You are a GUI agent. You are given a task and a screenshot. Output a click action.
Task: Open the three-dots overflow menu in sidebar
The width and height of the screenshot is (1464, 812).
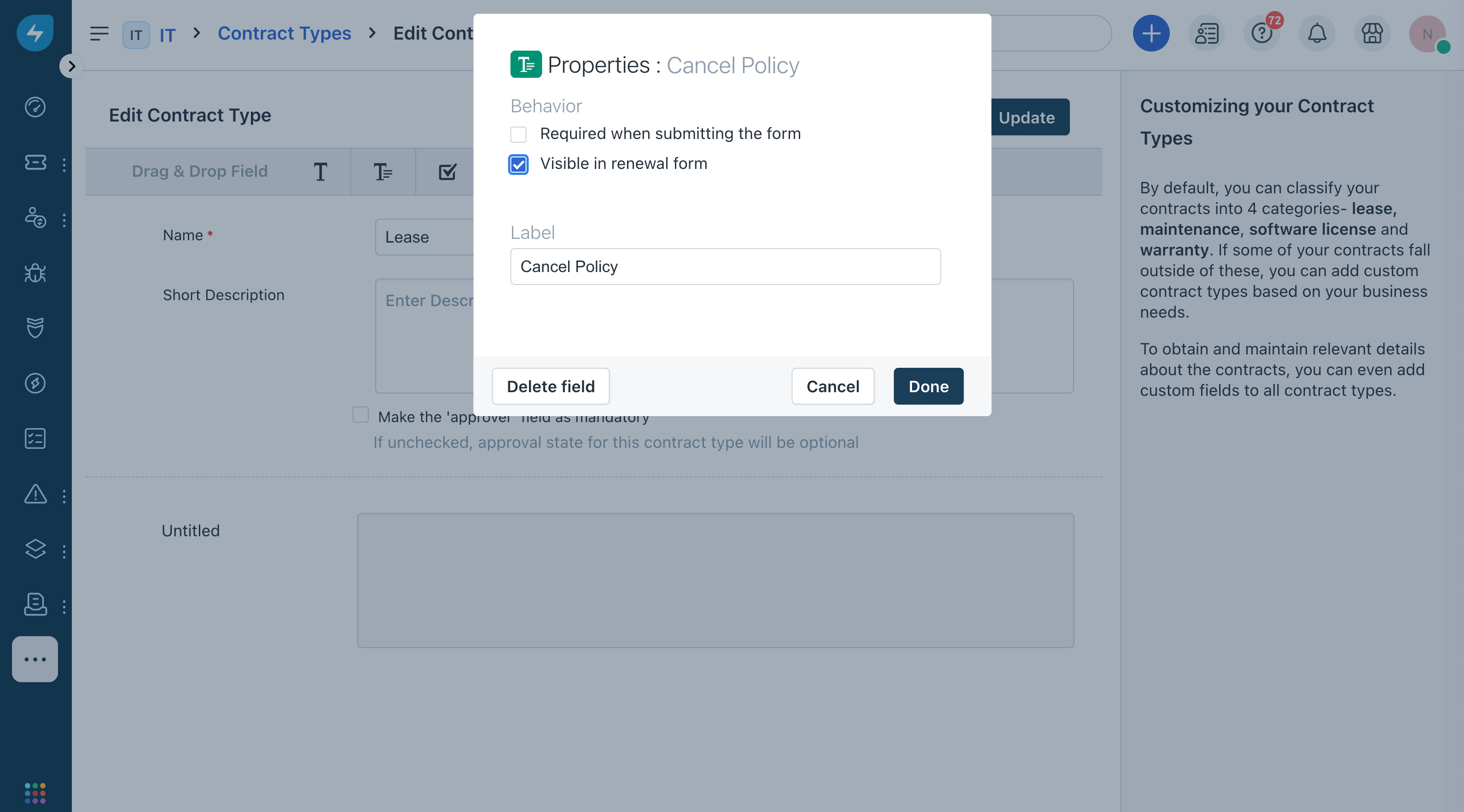click(35, 659)
